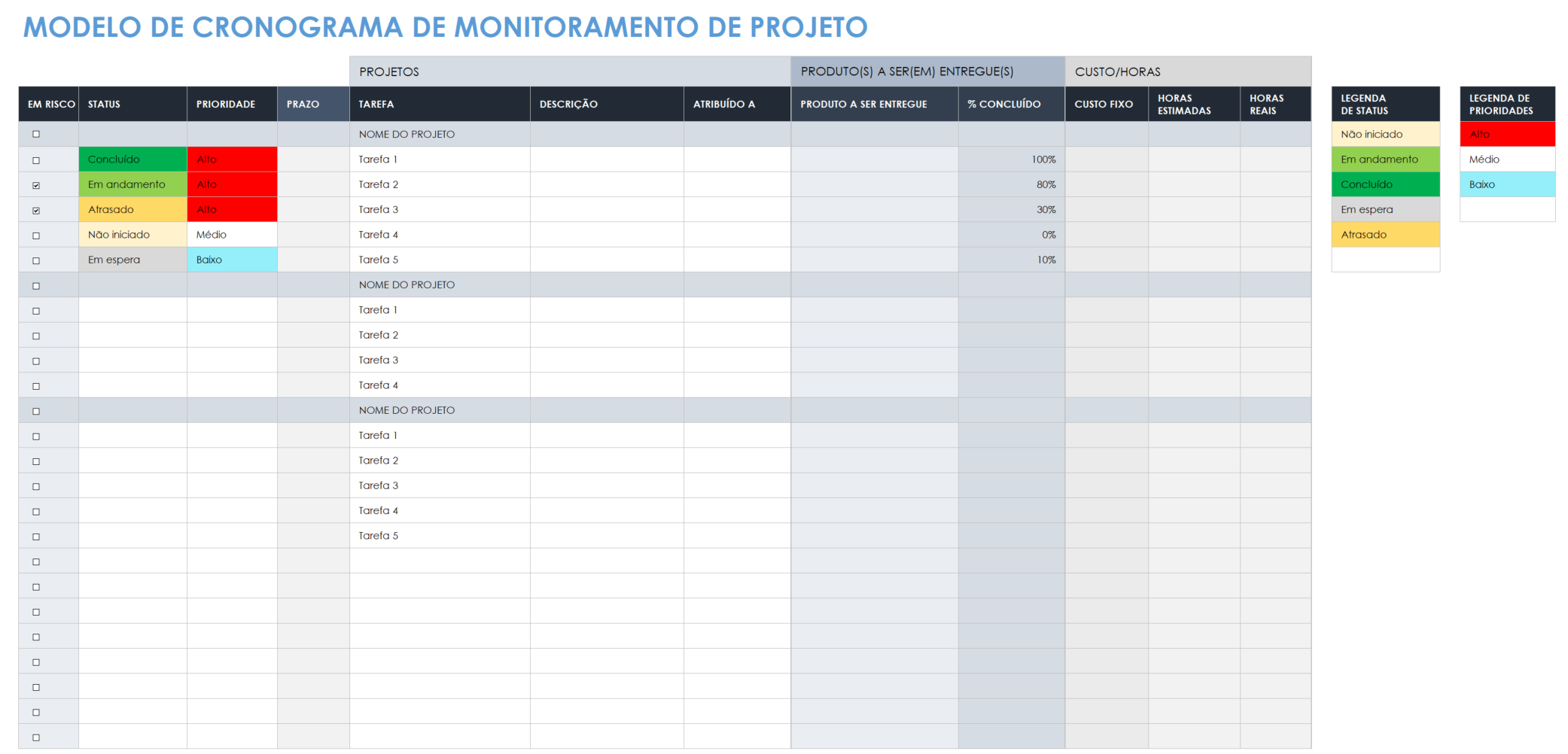Select the TAREFA column header
Viewport: 1568px width, 754px height.
click(440, 104)
